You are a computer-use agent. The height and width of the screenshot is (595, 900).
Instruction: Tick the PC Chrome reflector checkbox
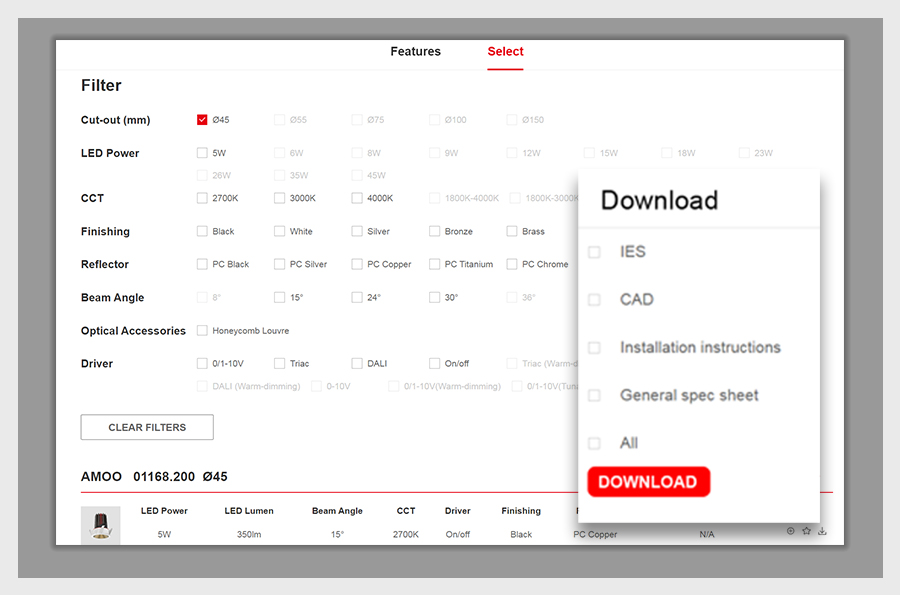click(512, 264)
